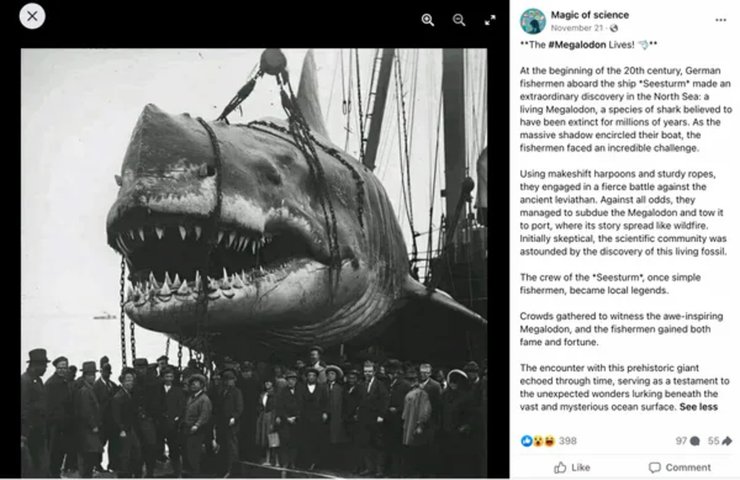Click the Comment button
The height and width of the screenshot is (480, 740).
679,467
